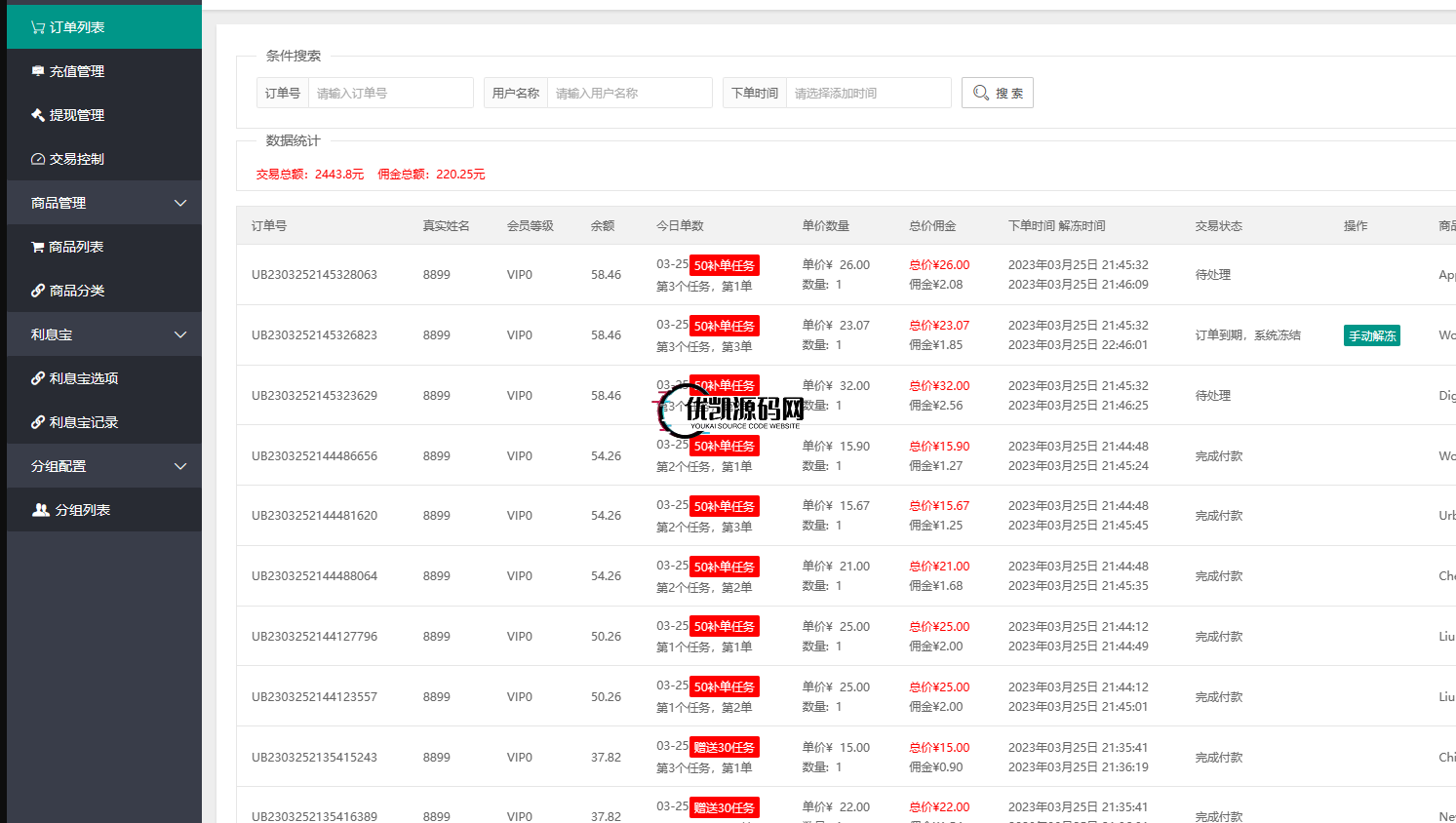Click the 交易状态 column header

point(1218,225)
